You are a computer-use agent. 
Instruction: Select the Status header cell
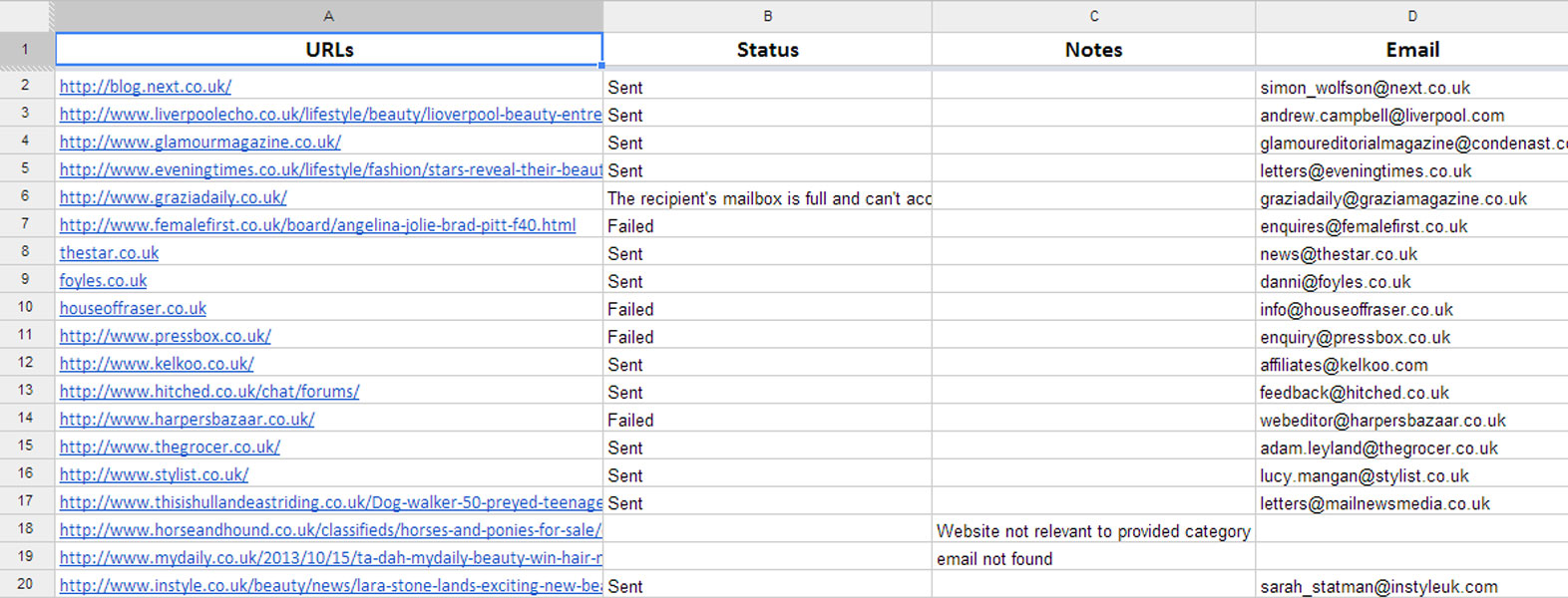point(767,50)
